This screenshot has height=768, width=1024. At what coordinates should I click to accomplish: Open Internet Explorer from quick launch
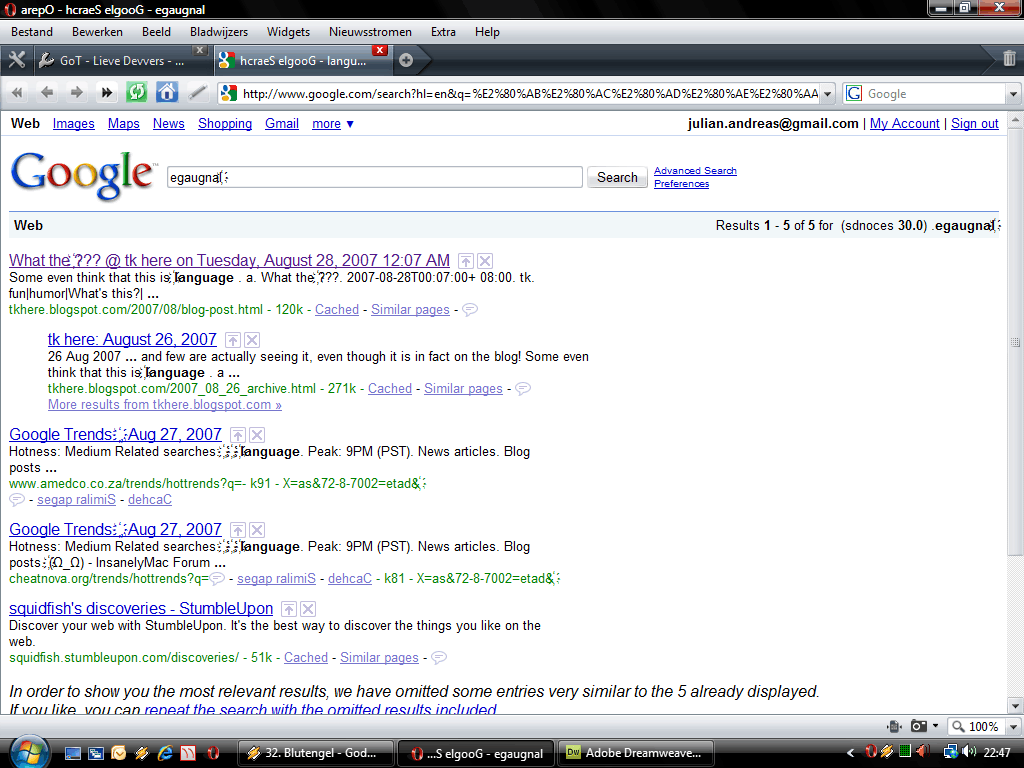click(165, 753)
